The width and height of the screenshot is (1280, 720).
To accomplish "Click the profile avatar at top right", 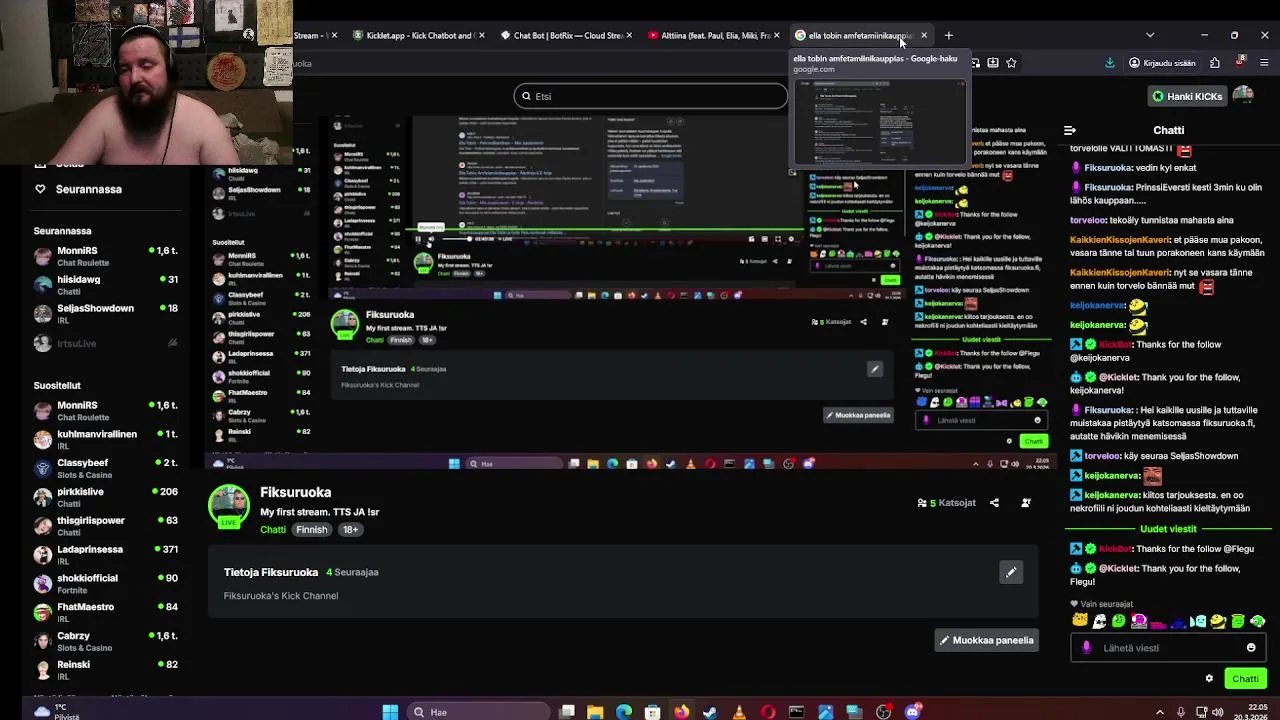I will (1243, 96).
